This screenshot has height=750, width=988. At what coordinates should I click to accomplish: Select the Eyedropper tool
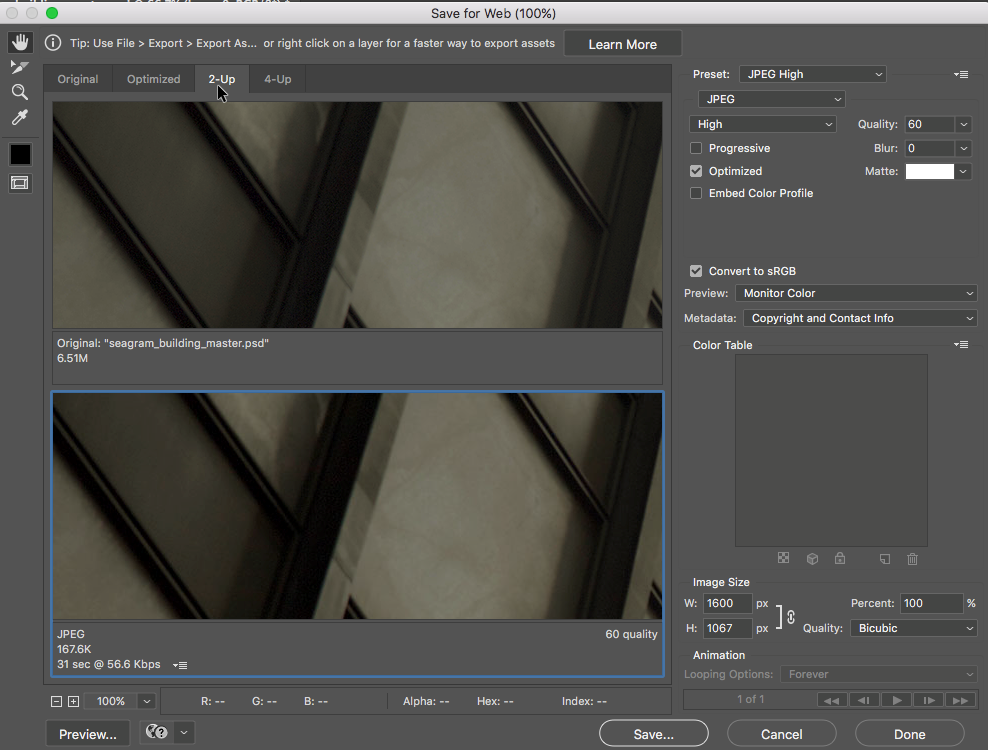[20, 118]
